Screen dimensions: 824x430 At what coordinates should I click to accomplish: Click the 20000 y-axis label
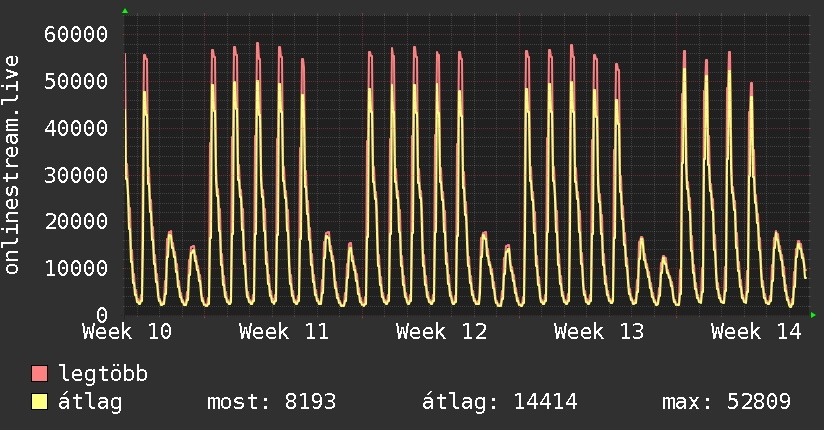(76, 221)
